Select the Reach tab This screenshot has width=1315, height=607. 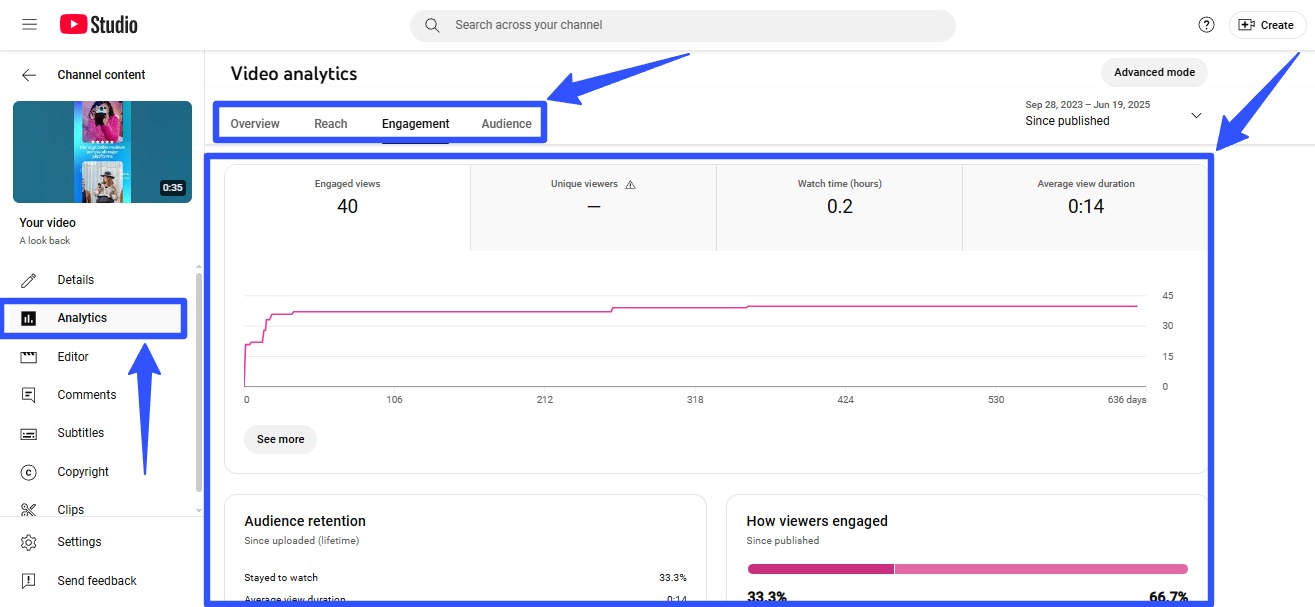[330, 123]
